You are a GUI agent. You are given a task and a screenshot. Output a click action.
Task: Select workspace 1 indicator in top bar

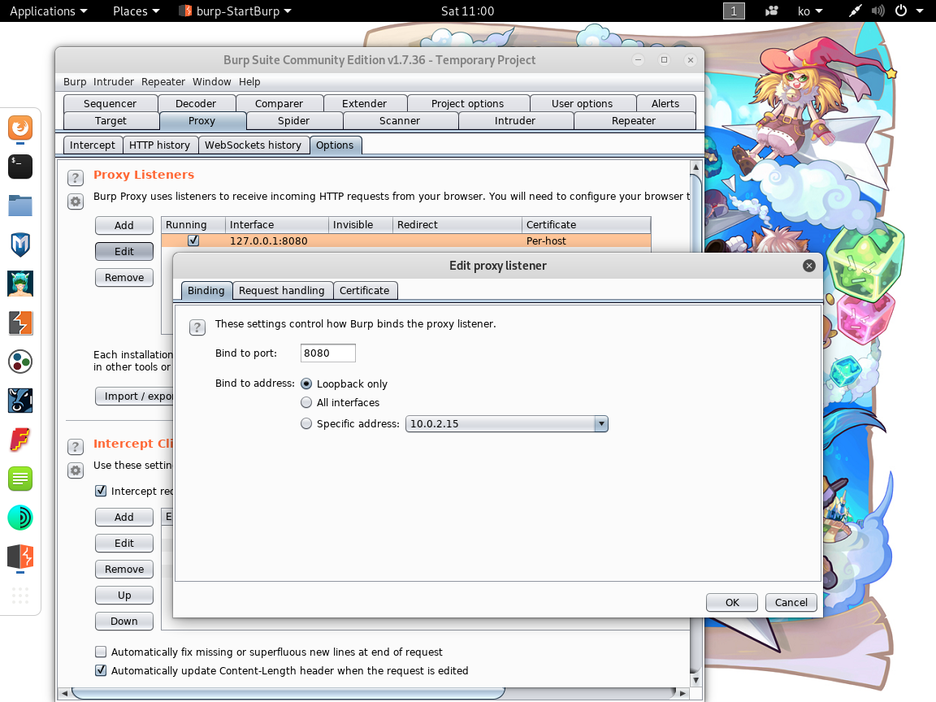(x=734, y=11)
